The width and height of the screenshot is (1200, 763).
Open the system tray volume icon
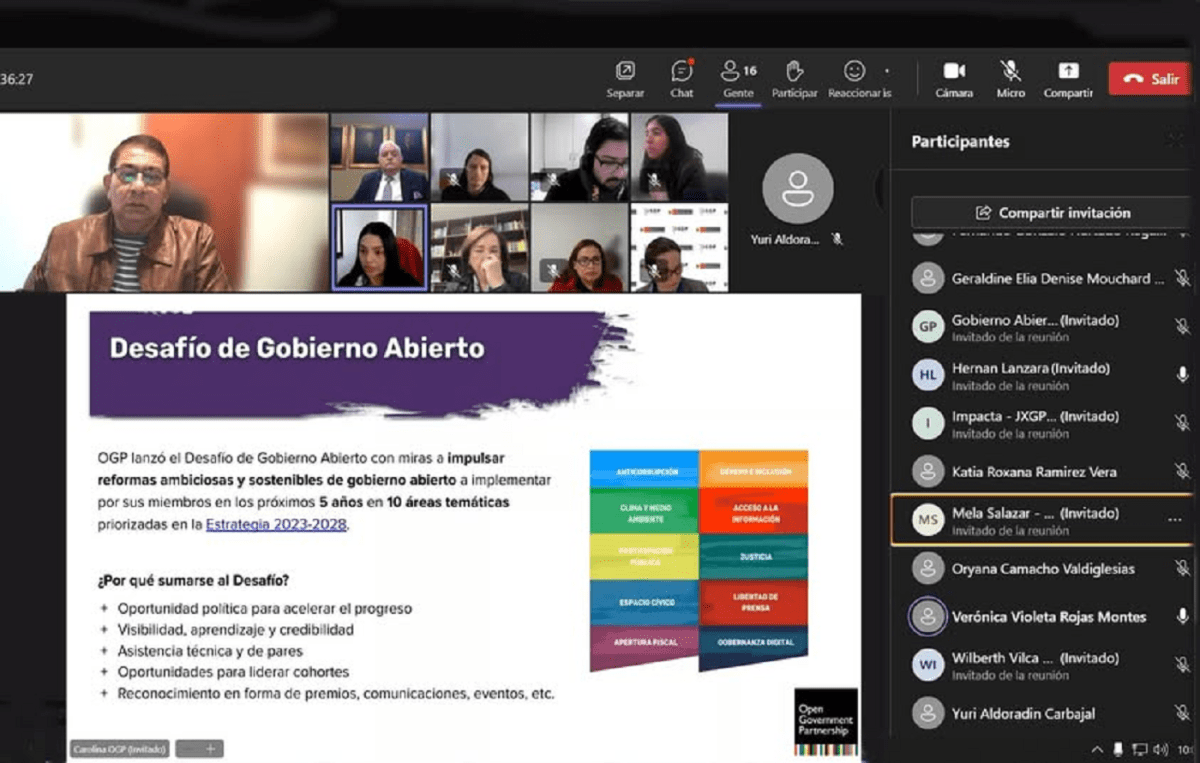[x=1160, y=748]
